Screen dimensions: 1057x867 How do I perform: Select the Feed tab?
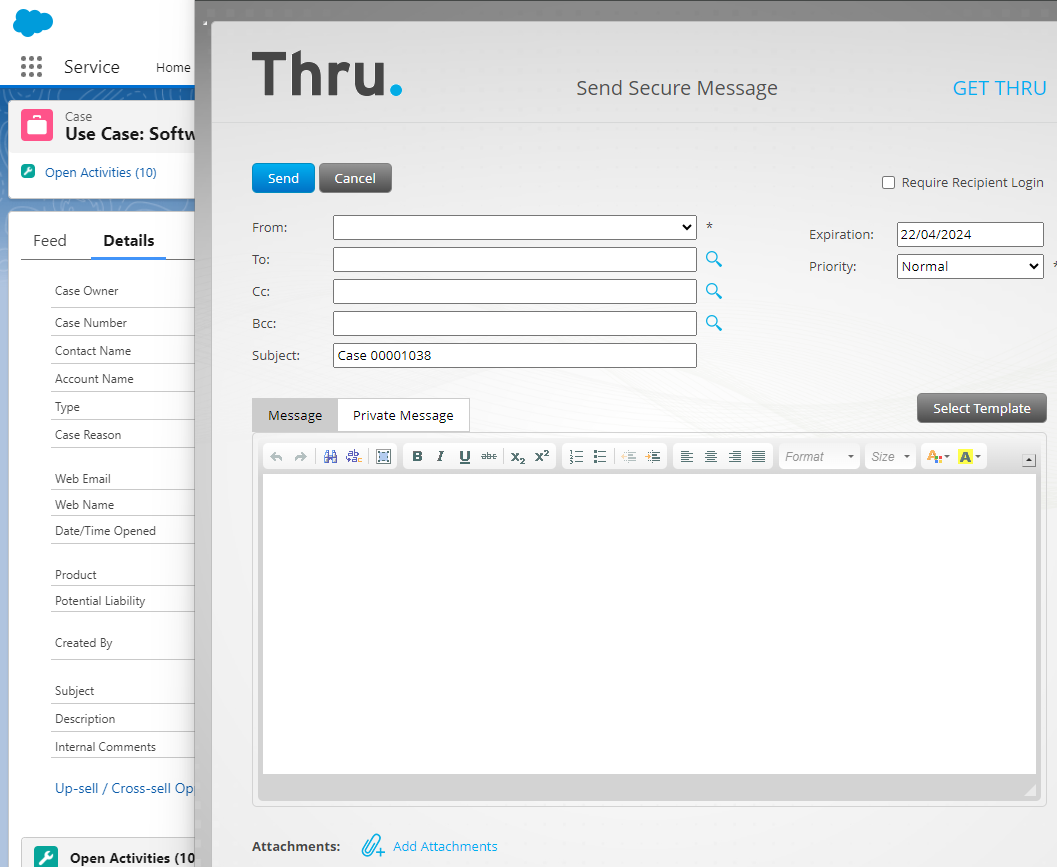click(x=50, y=241)
